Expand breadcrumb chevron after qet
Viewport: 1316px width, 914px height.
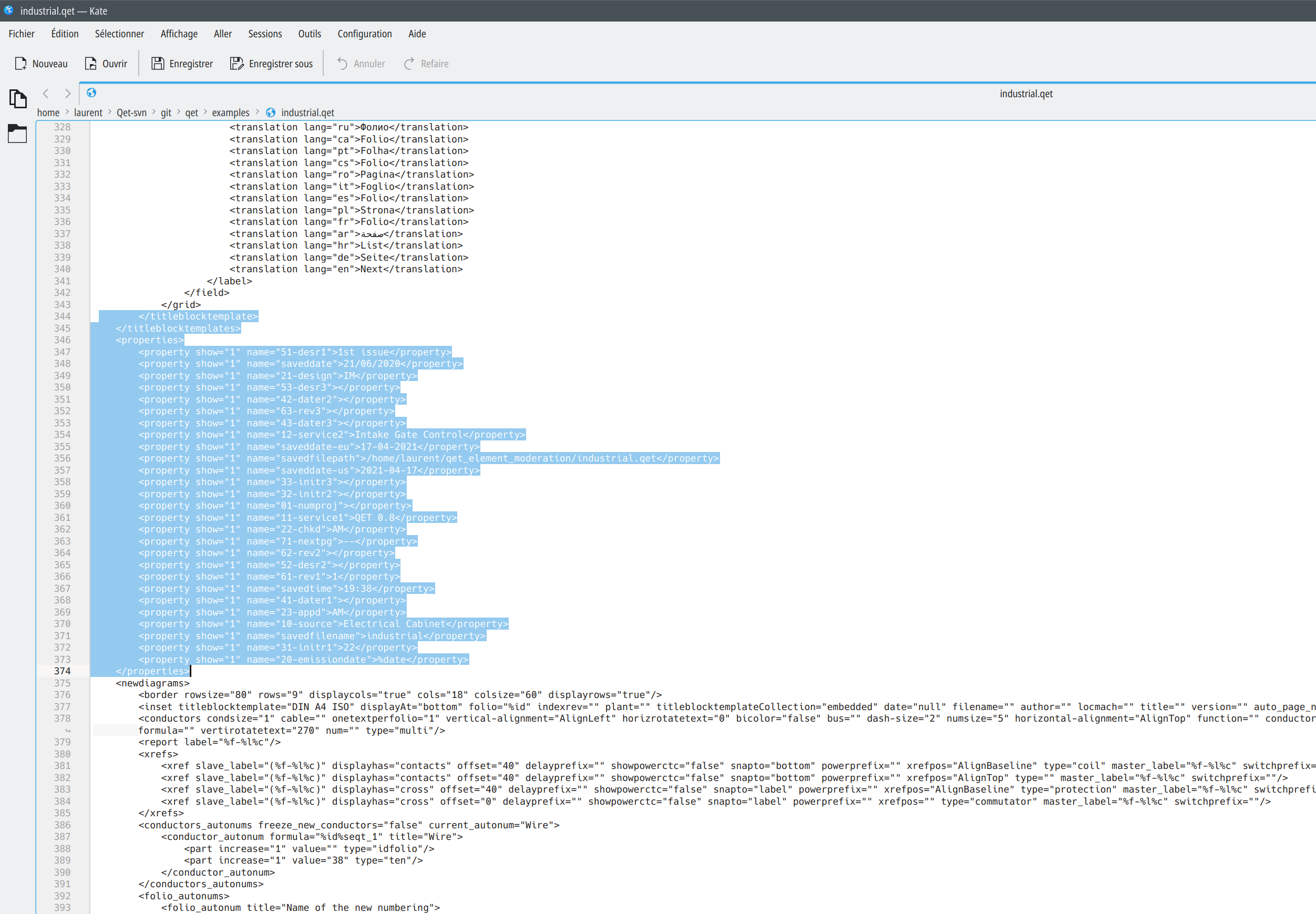(205, 112)
